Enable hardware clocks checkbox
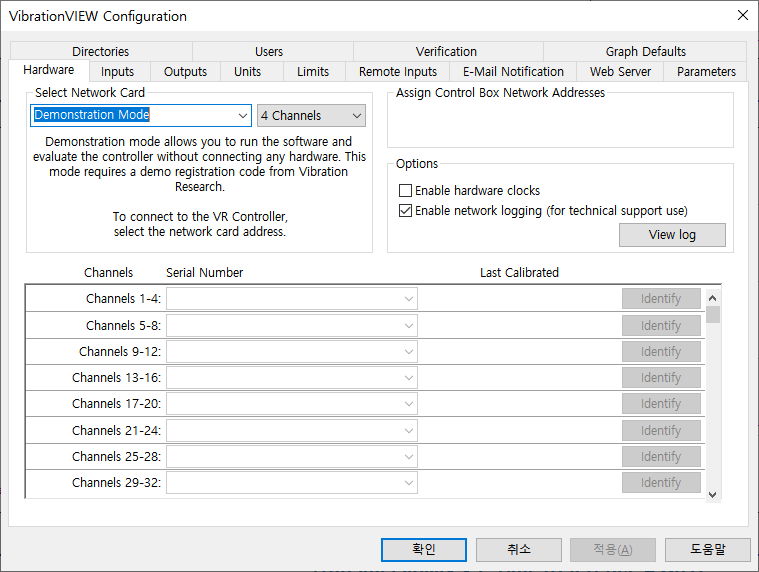759x572 pixels. coord(405,191)
